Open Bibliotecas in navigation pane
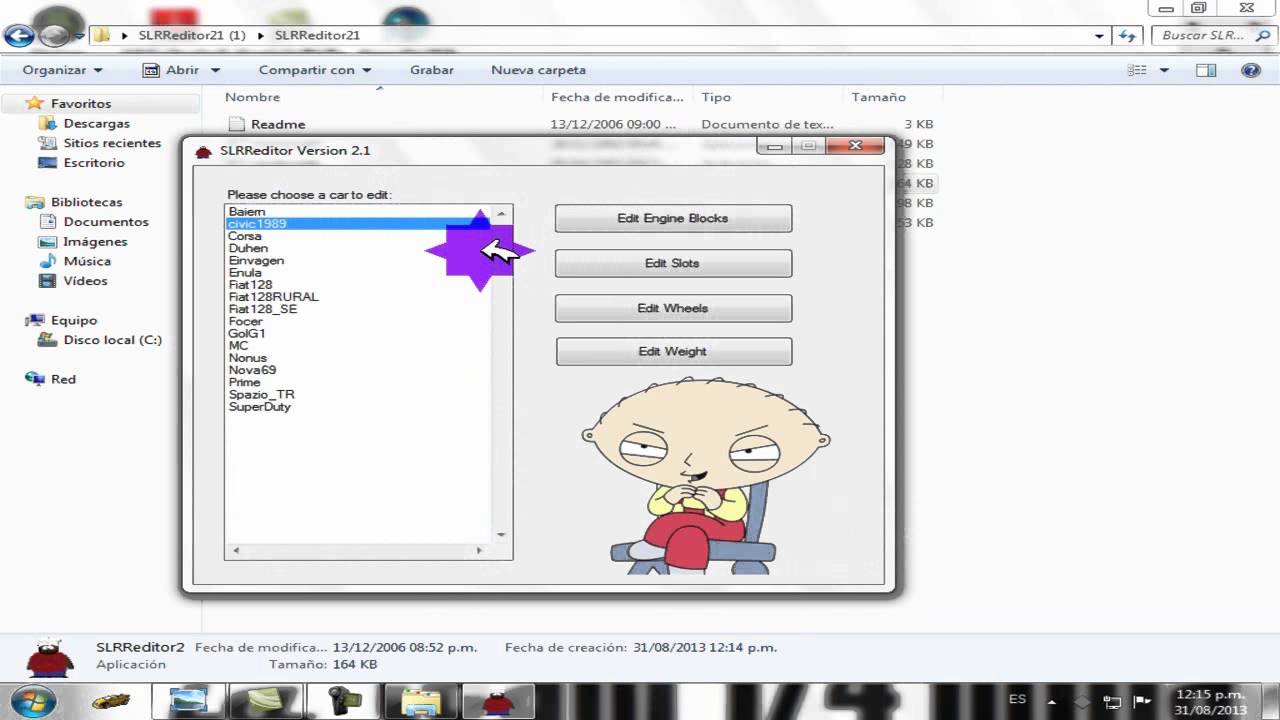The height and width of the screenshot is (720, 1280). [x=86, y=202]
